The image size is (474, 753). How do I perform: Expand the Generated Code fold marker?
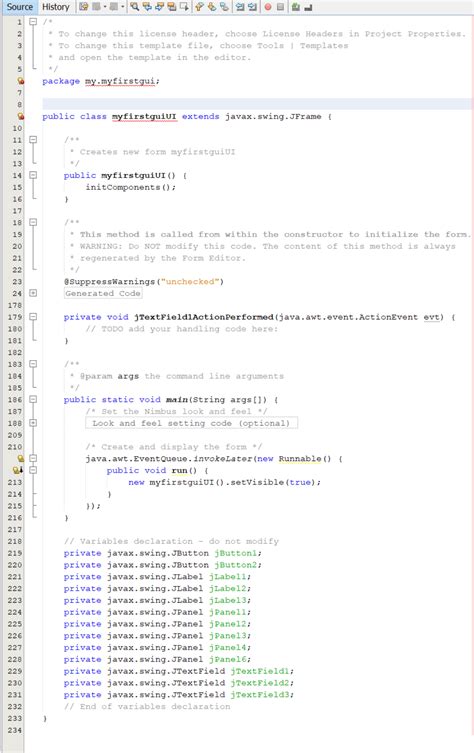point(33,293)
